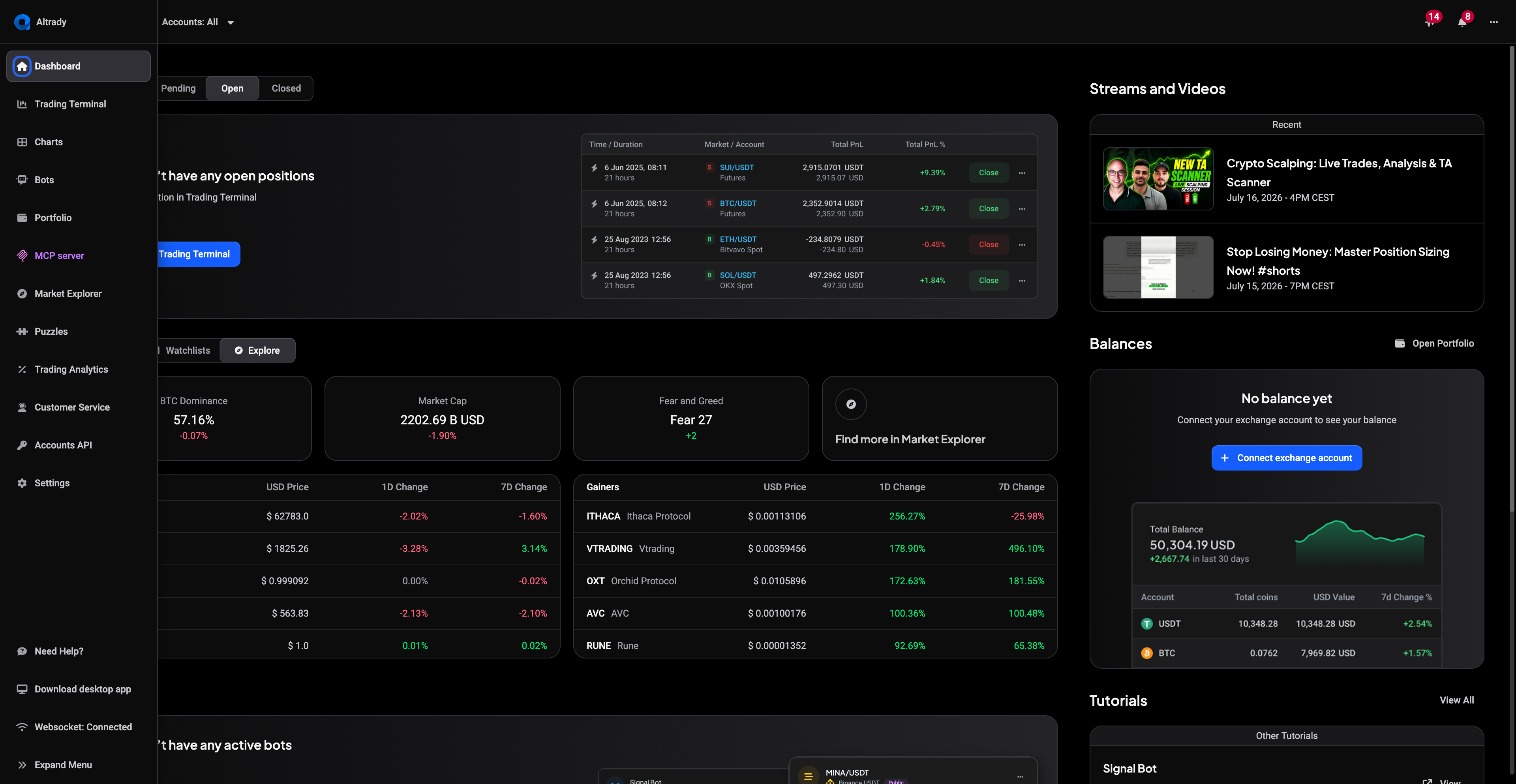Open more options for SOL/USDT row
This screenshot has width=1516, height=784.
point(1022,281)
